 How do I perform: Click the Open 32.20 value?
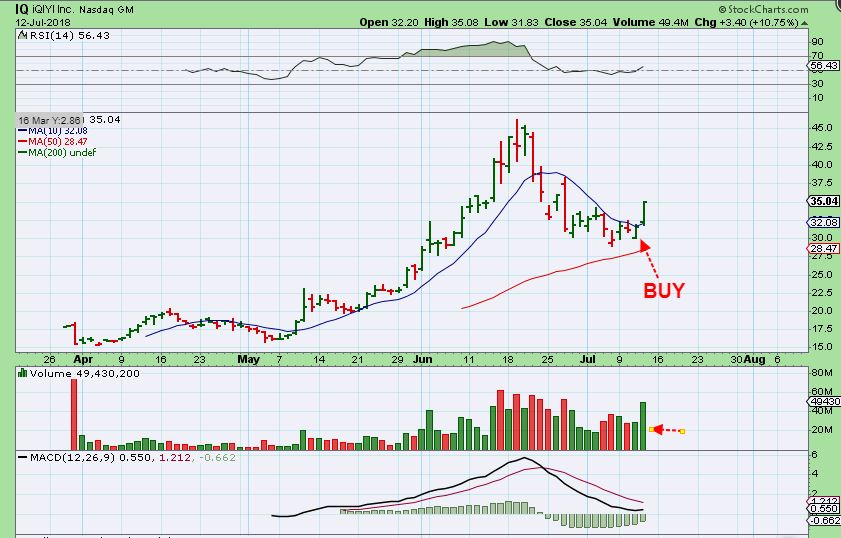[x=389, y=23]
